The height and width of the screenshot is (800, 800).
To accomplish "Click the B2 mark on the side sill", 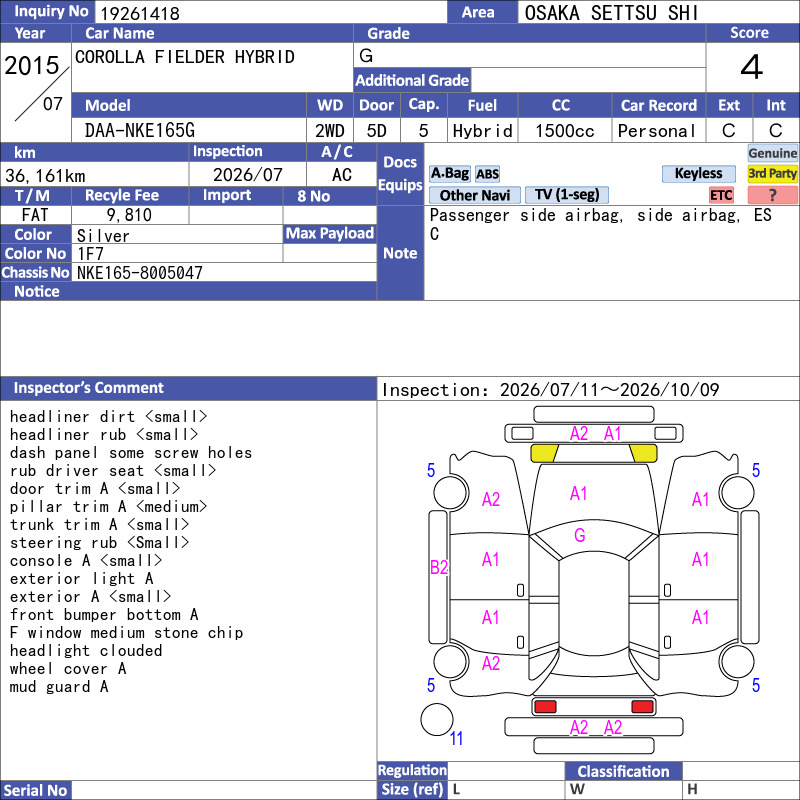I will 439,567.
